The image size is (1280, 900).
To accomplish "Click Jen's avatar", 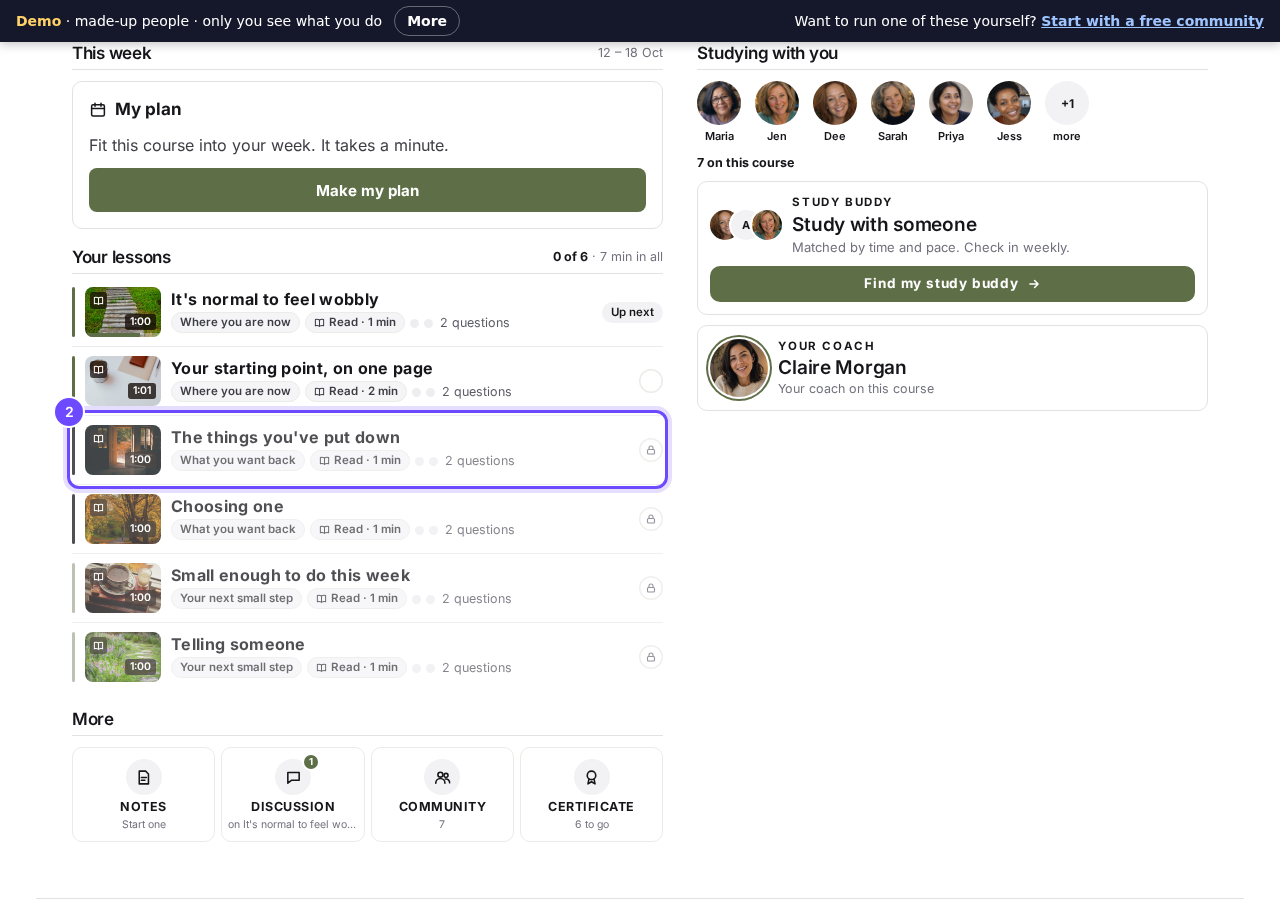I will 777,103.
